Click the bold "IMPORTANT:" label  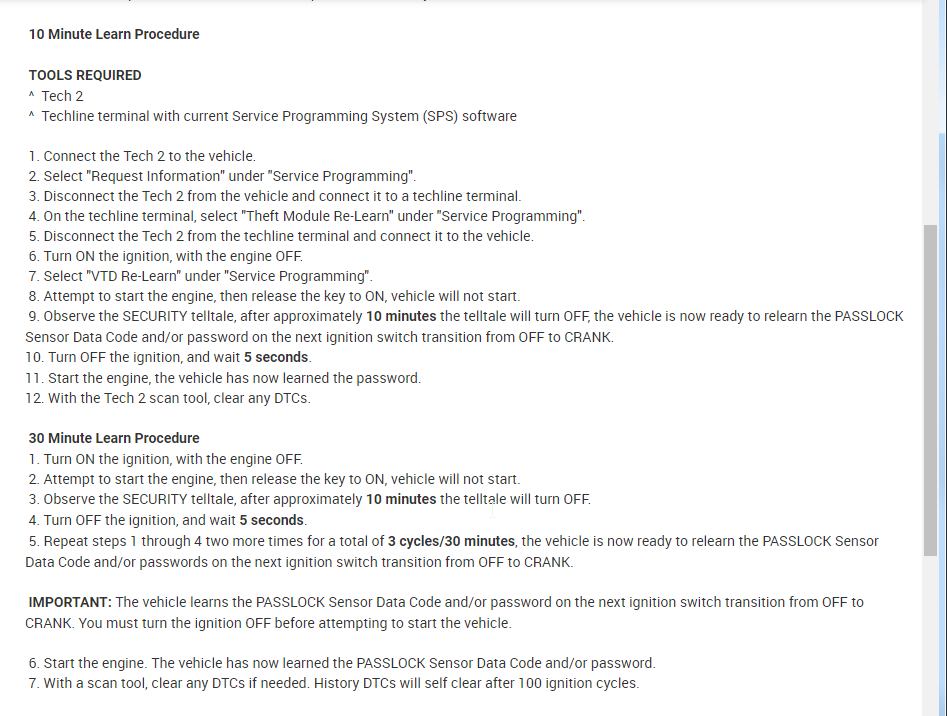(x=70, y=602)
